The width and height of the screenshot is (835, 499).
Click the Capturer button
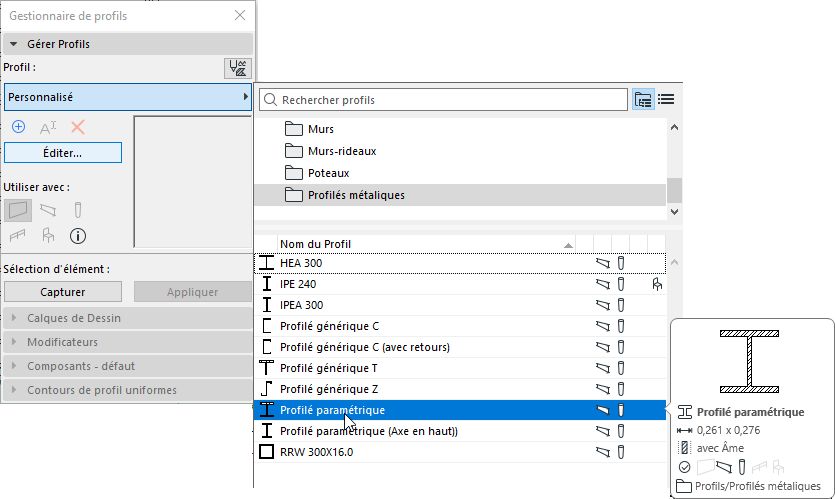pos(63,292)
